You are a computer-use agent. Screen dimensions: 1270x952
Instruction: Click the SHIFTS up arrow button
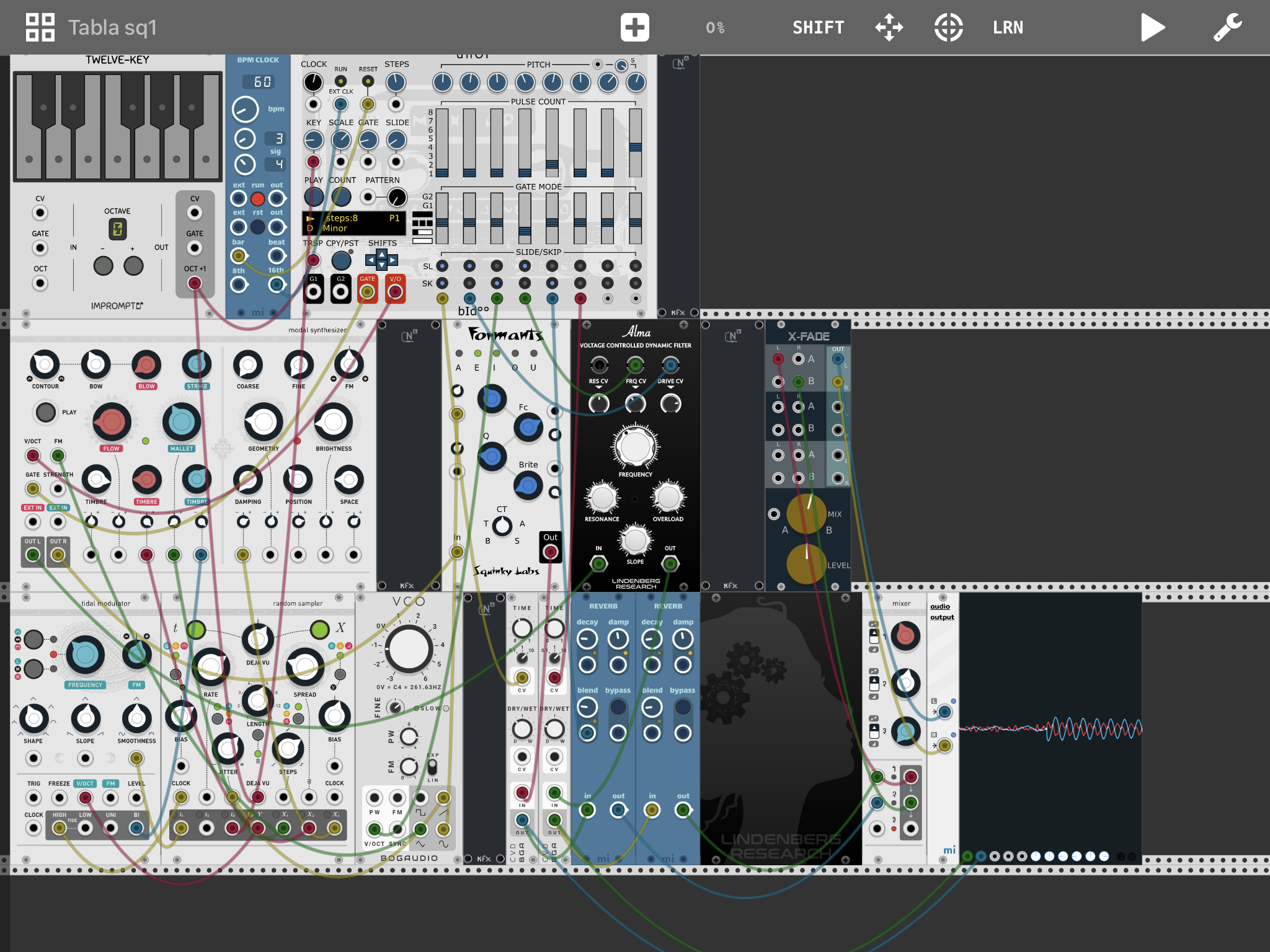click(x=382, y=253)
